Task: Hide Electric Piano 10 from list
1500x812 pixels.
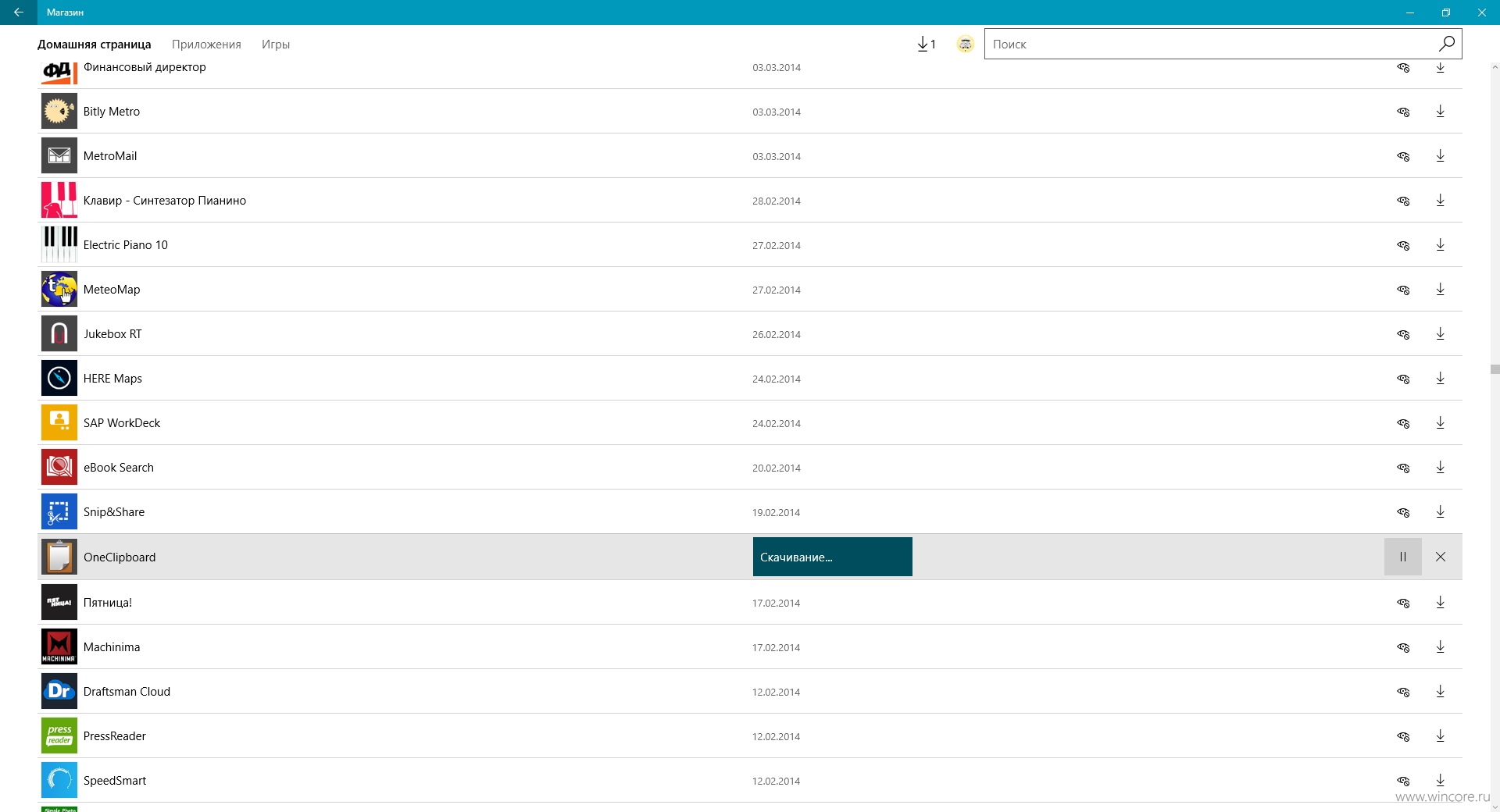Action: pos(1403,246)
